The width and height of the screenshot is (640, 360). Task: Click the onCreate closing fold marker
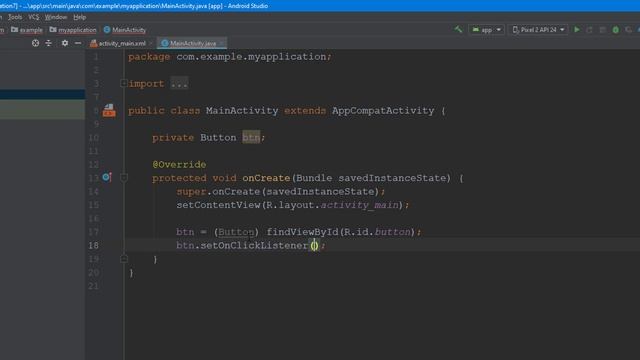pos(124,259)
